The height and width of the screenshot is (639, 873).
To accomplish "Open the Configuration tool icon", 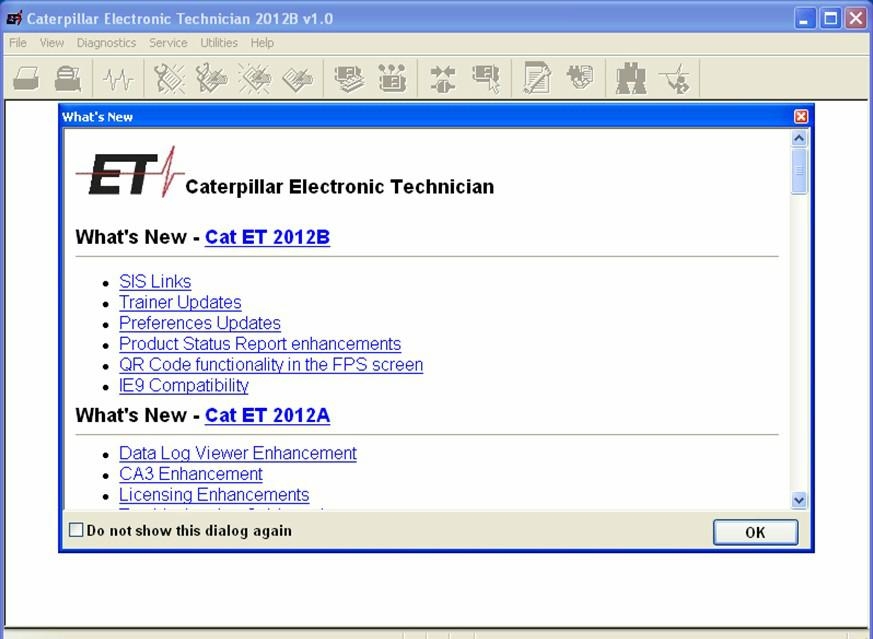I will click(x=392, y=78).
